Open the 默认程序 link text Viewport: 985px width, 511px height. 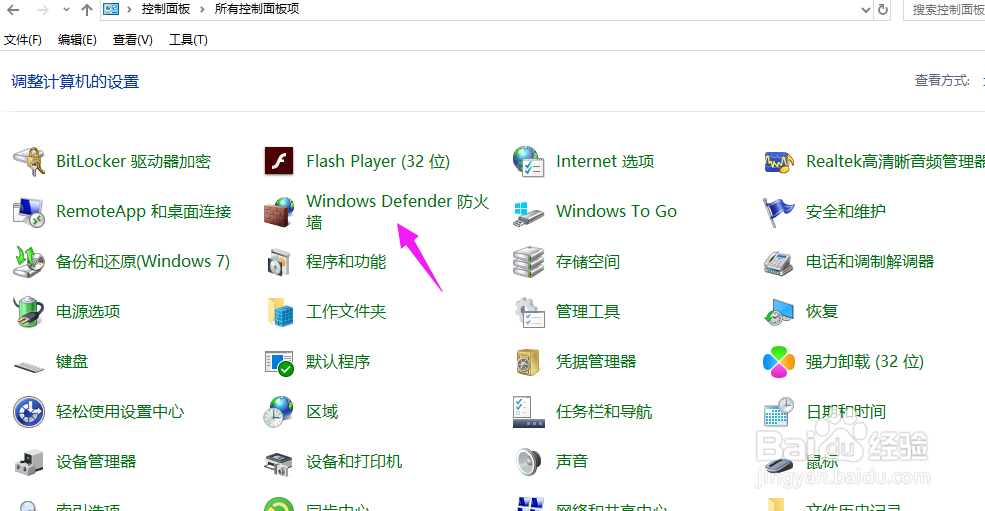[338, 361]
